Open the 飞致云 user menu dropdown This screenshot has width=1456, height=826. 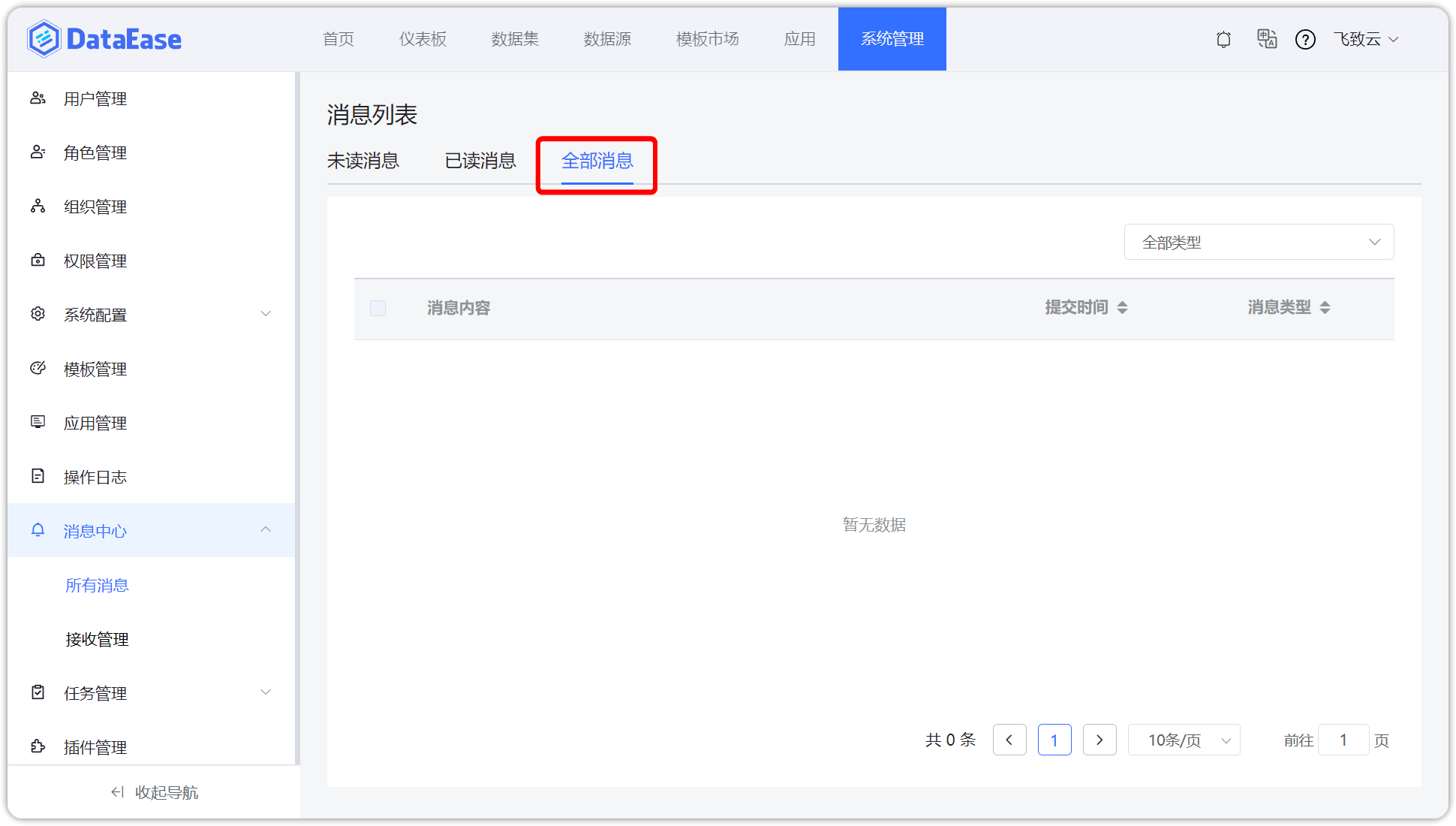tap(1366, 39)
